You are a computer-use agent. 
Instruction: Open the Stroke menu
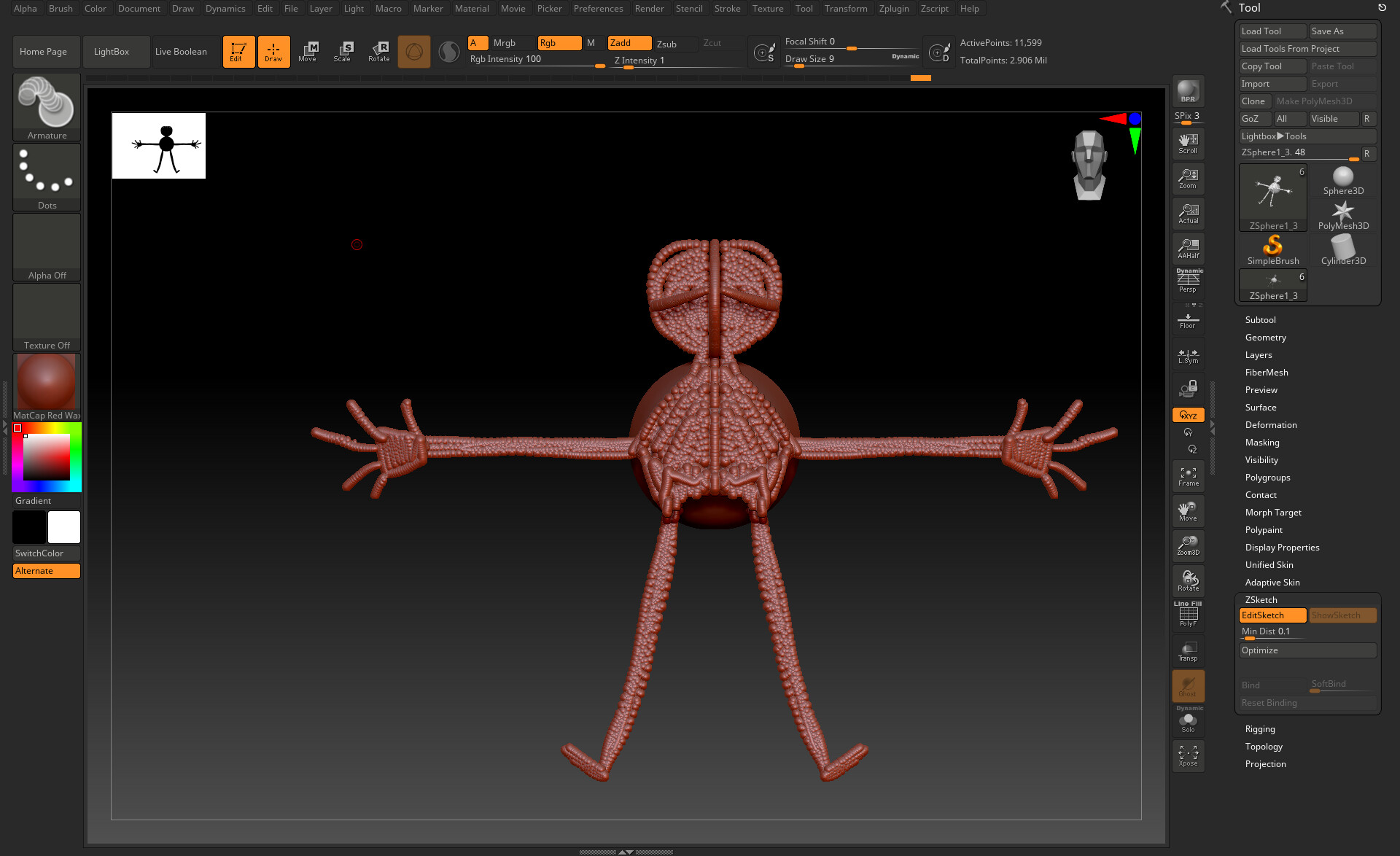(727, 9)
